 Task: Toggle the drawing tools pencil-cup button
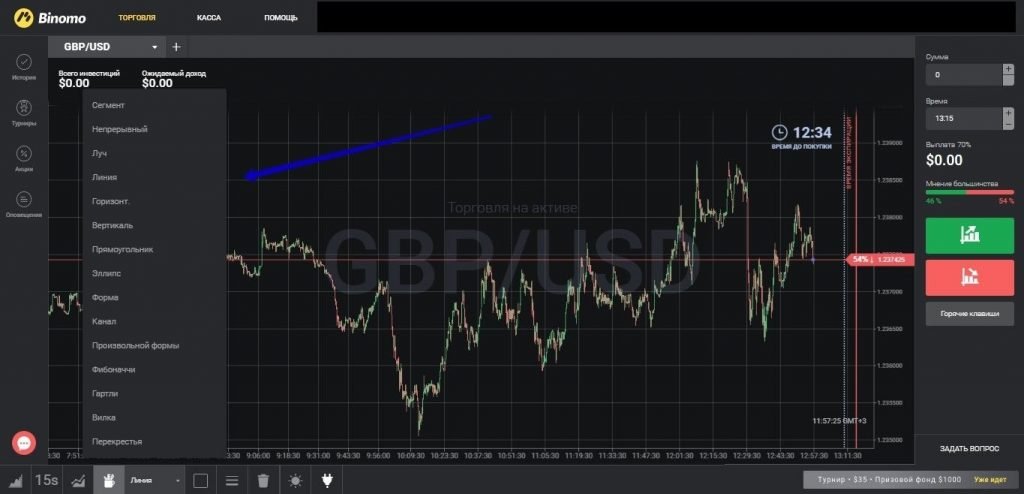109,480
